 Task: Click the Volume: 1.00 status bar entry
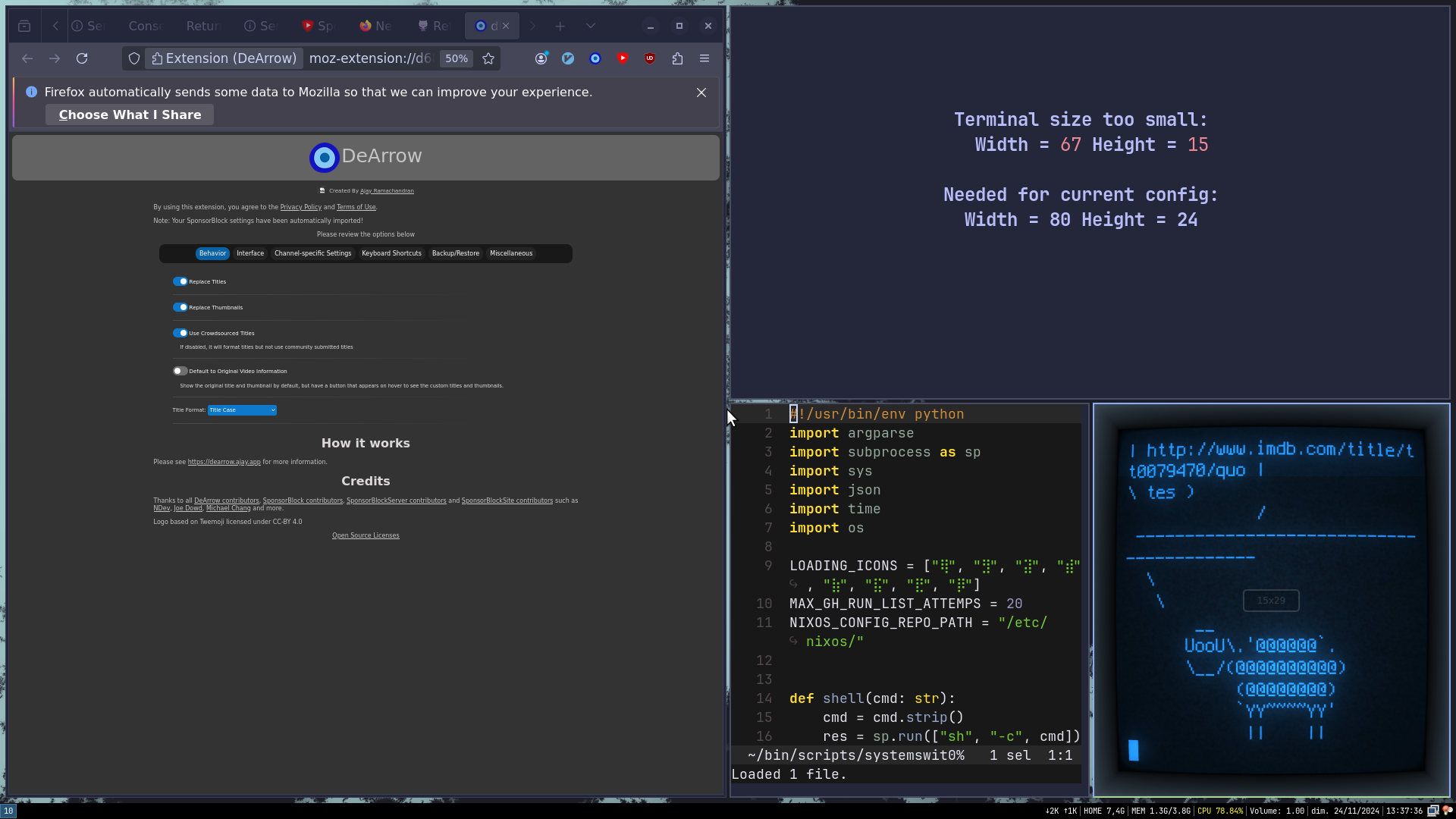(1277, 811)
